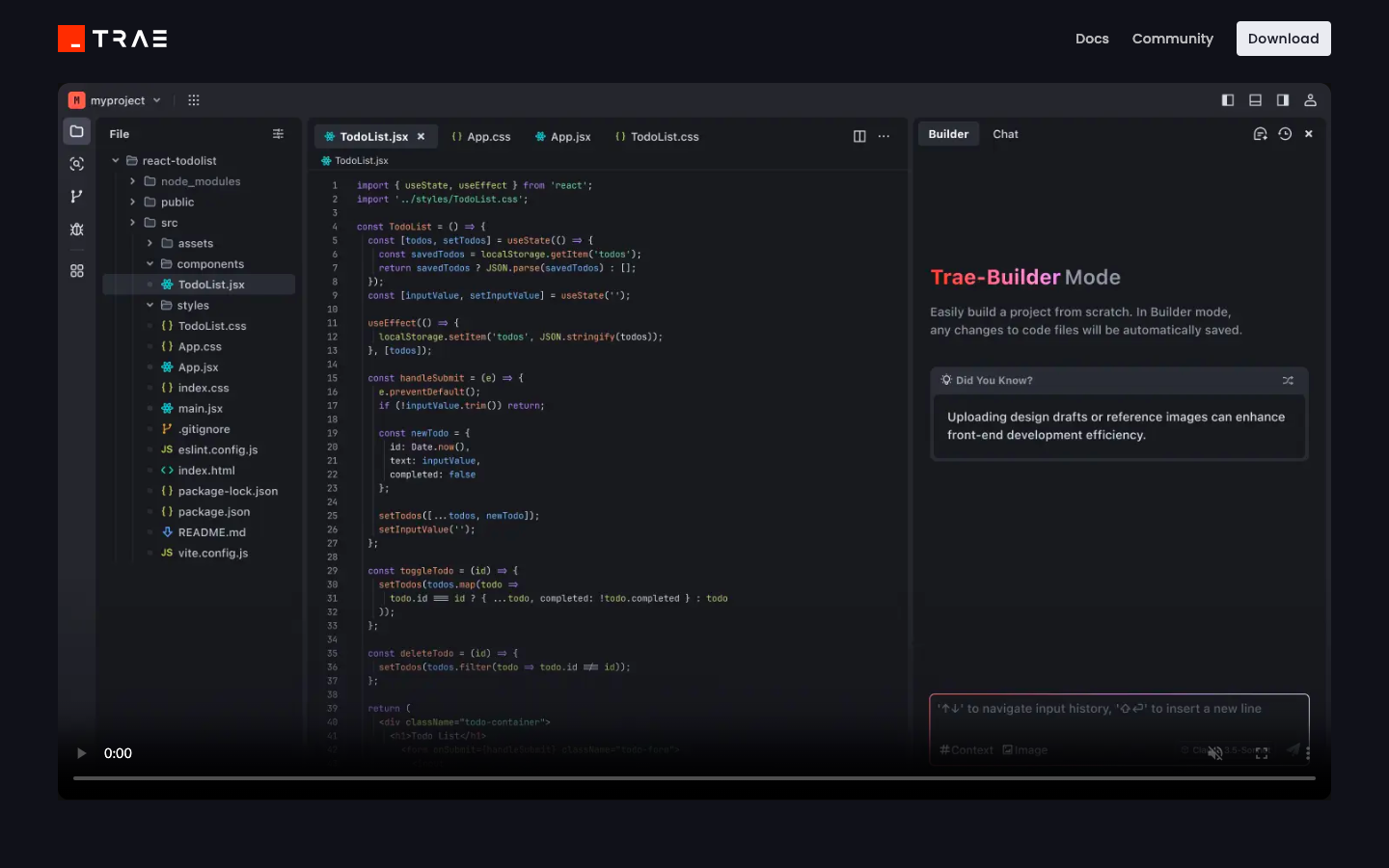Image resolution: width=1389 pixels, height=868 pixels.
Task: Switch to the App.jsx editor tab
Action: (x=563, y=137)
